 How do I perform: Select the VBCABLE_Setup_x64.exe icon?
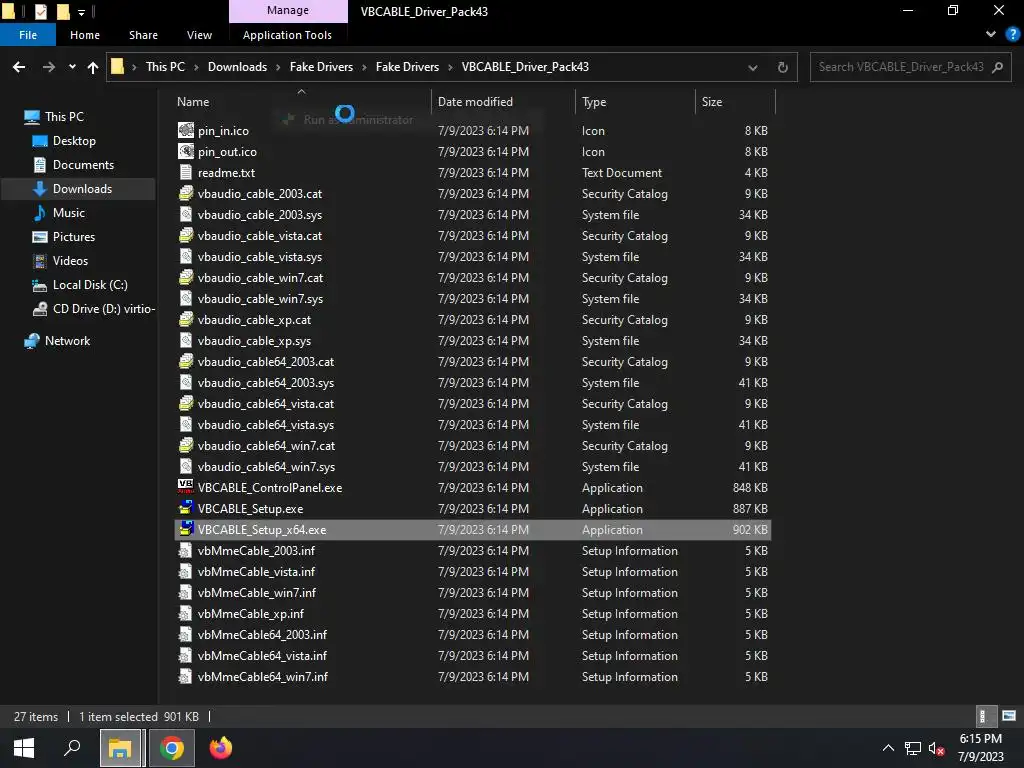point(186,529)
